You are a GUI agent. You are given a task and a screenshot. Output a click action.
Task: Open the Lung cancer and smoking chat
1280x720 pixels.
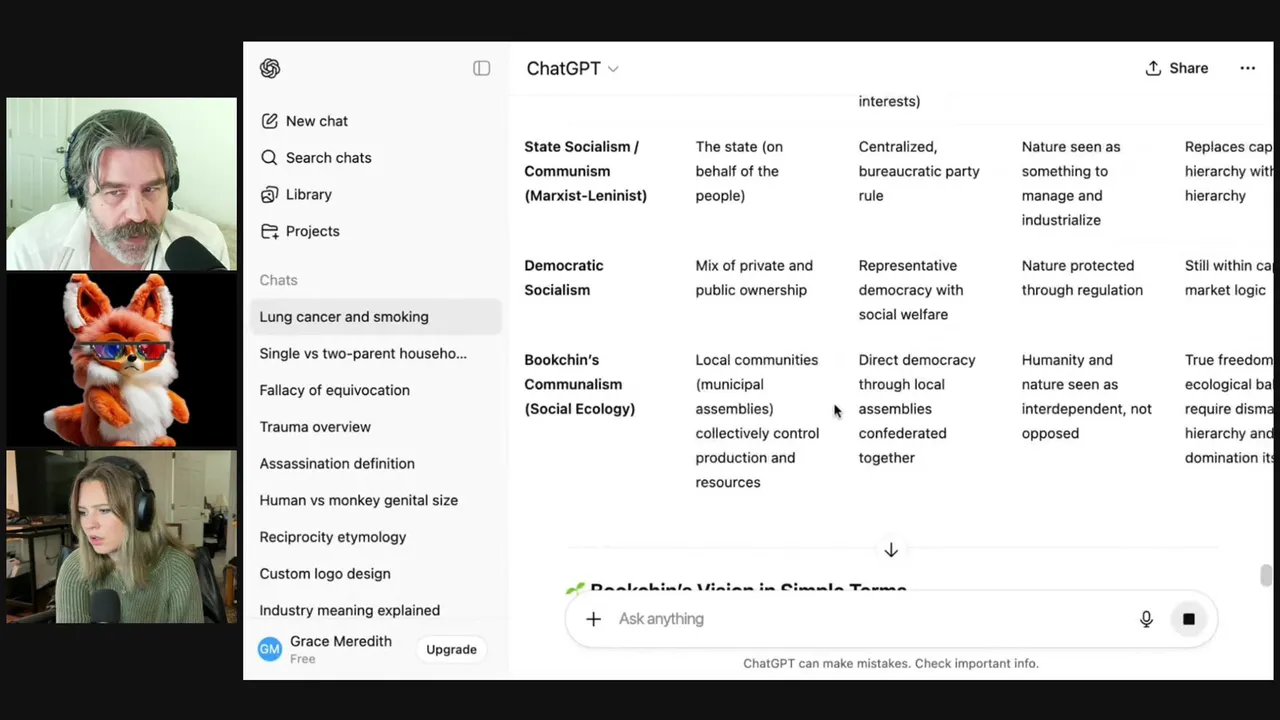coord(344,317)
